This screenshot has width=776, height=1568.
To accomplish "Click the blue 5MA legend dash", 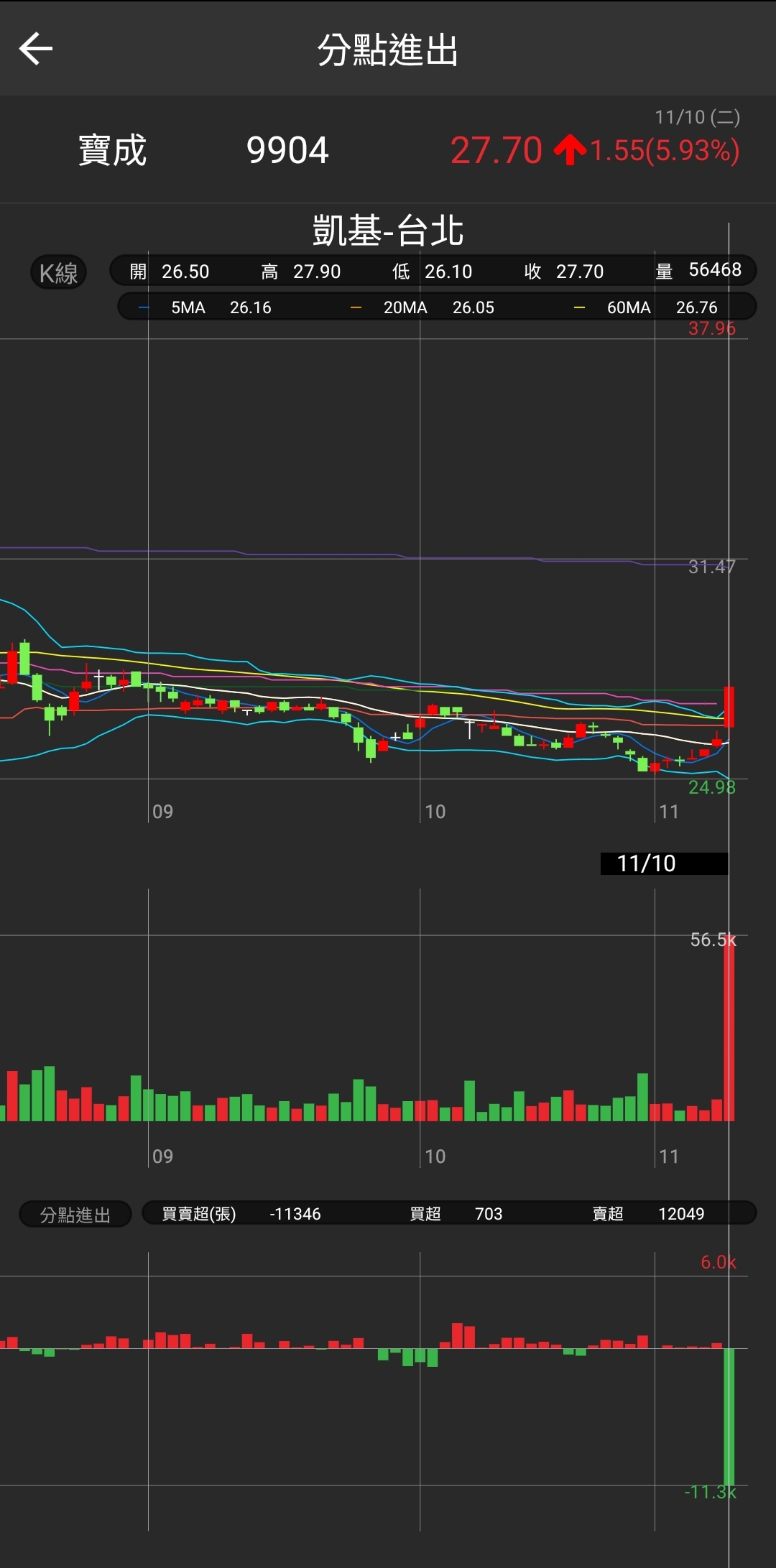I will tap(144, 308).
